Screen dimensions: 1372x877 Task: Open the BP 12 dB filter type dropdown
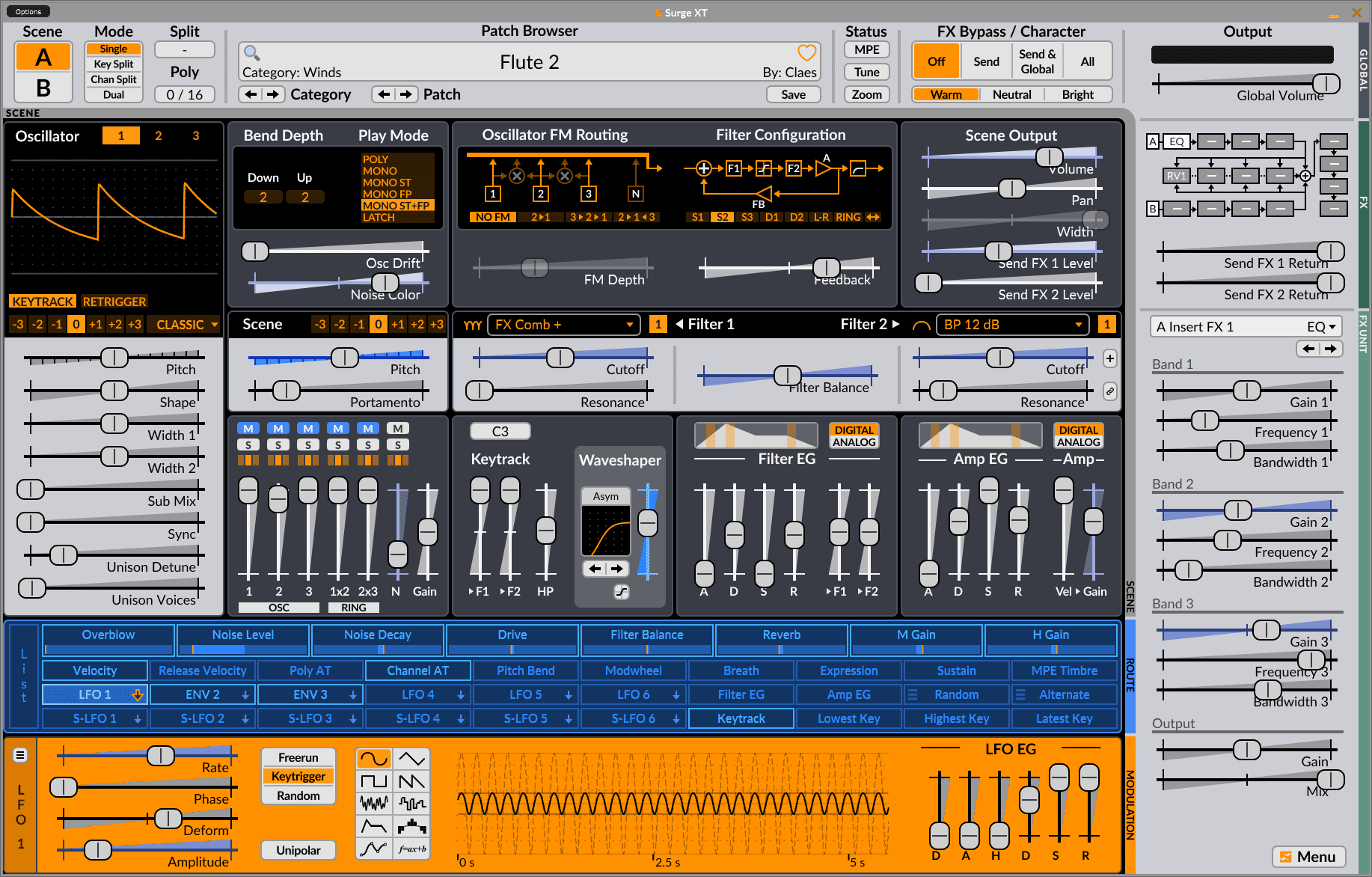pyautogui.click(x=1013, y=325)
